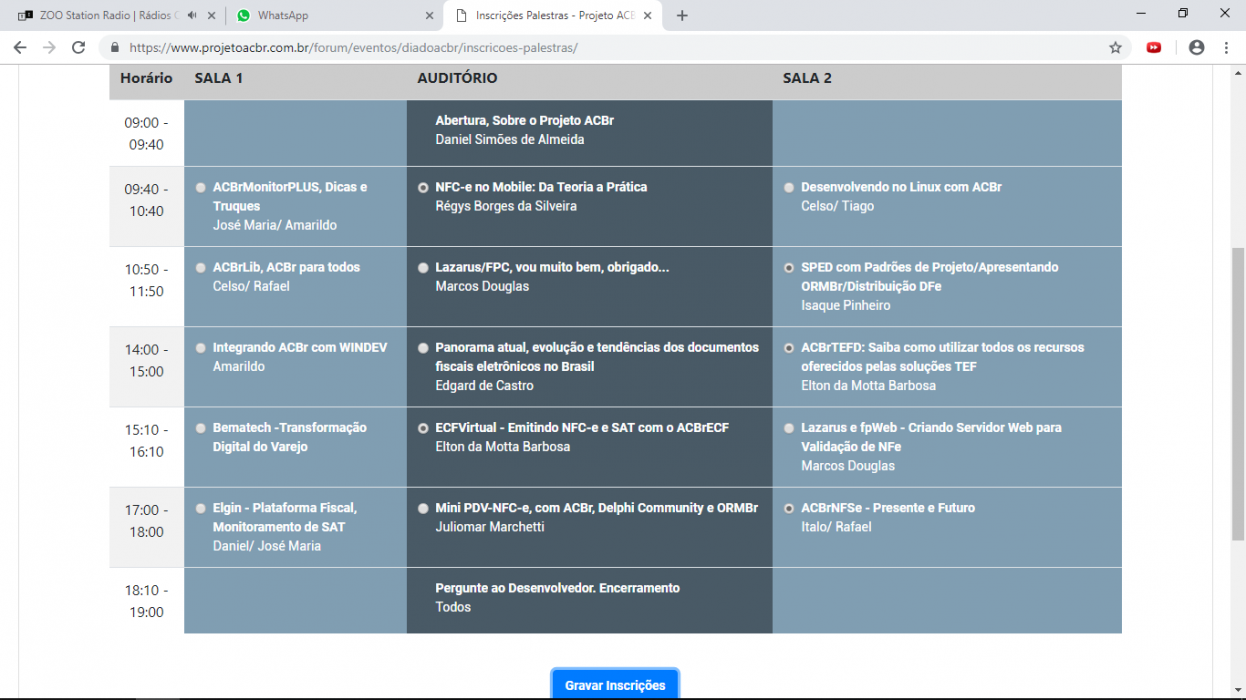
Task: Click the Gravar Inscrições button
Action: tap(615, 685)
